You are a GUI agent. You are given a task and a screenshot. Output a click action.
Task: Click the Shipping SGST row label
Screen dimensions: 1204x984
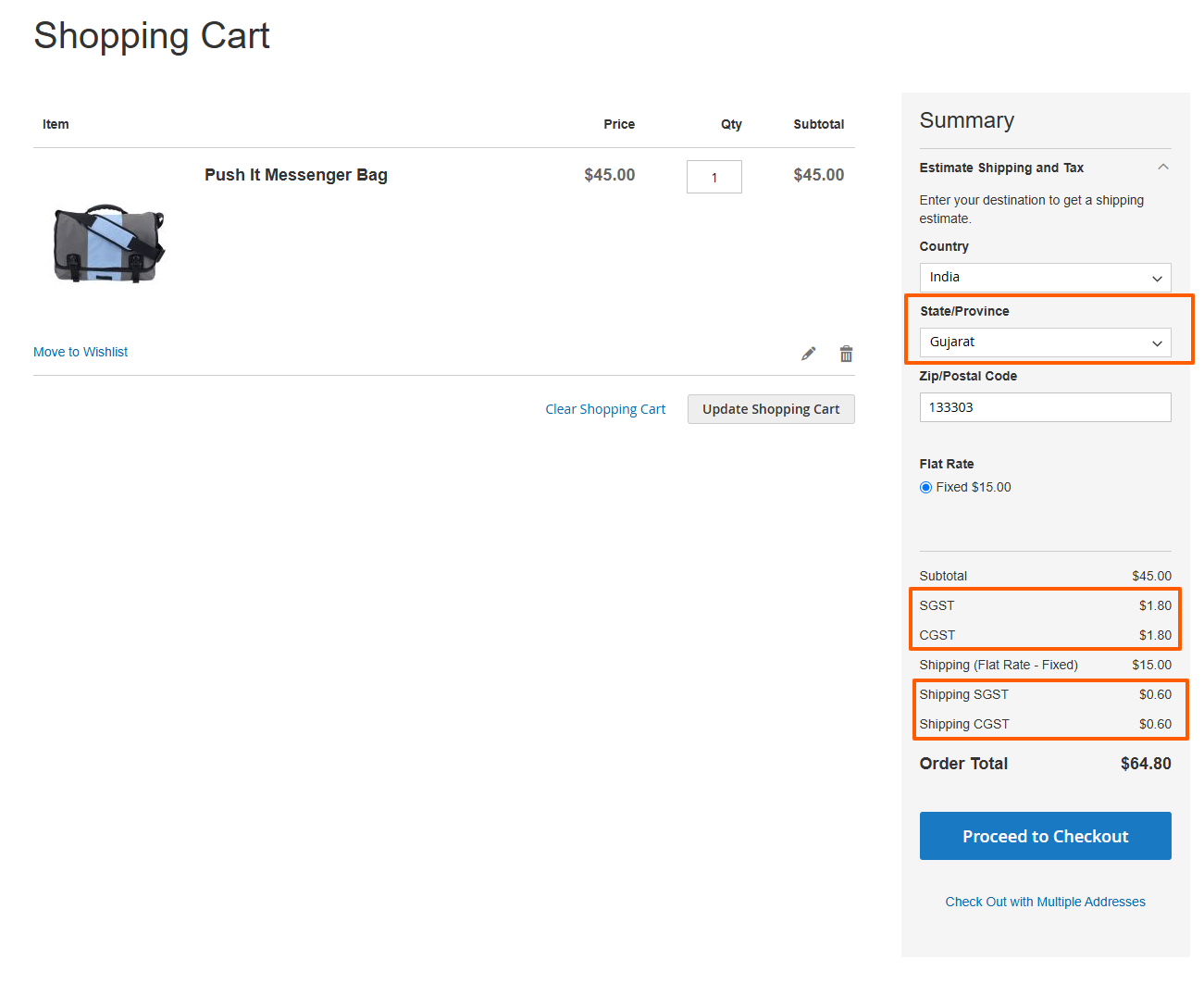[963, 694]
